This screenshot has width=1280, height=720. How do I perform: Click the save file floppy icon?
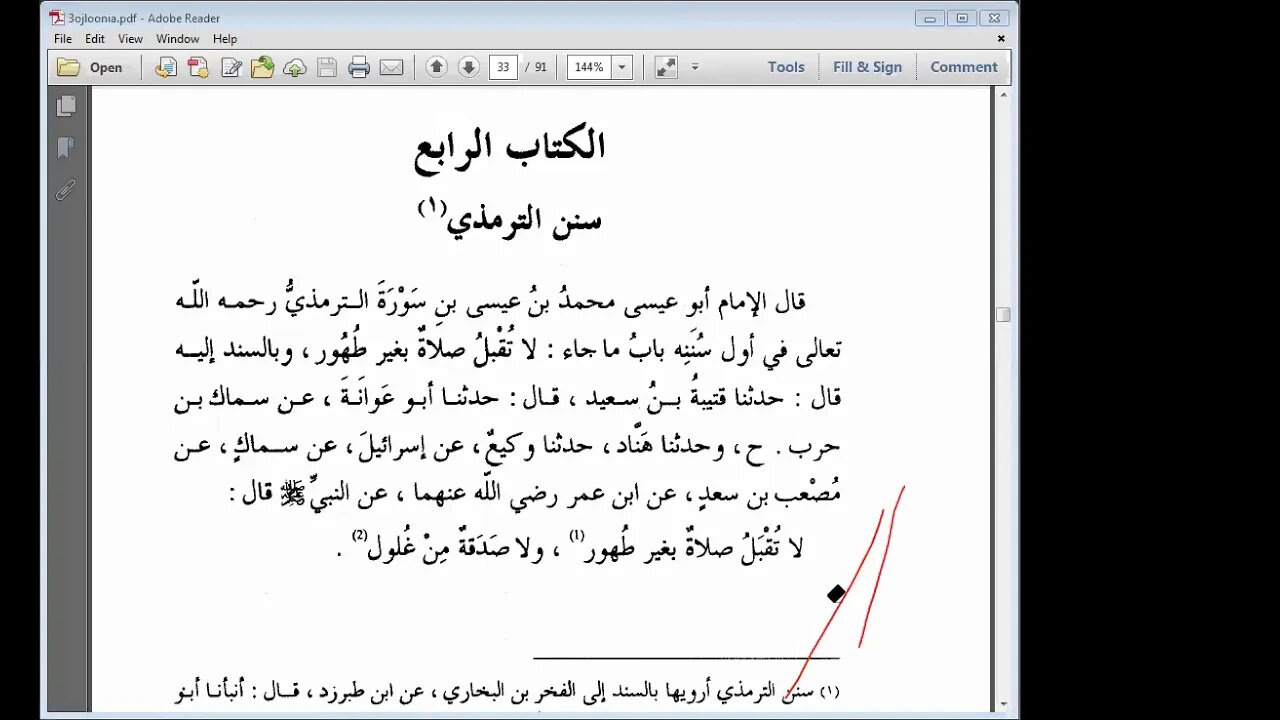coord(327,67)
